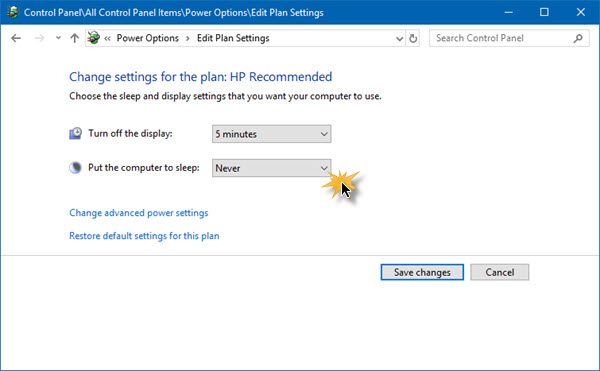The image size is (600, 371).
Task: Click the Control Panel icon in title bar
Action: (x=12, y=12)
